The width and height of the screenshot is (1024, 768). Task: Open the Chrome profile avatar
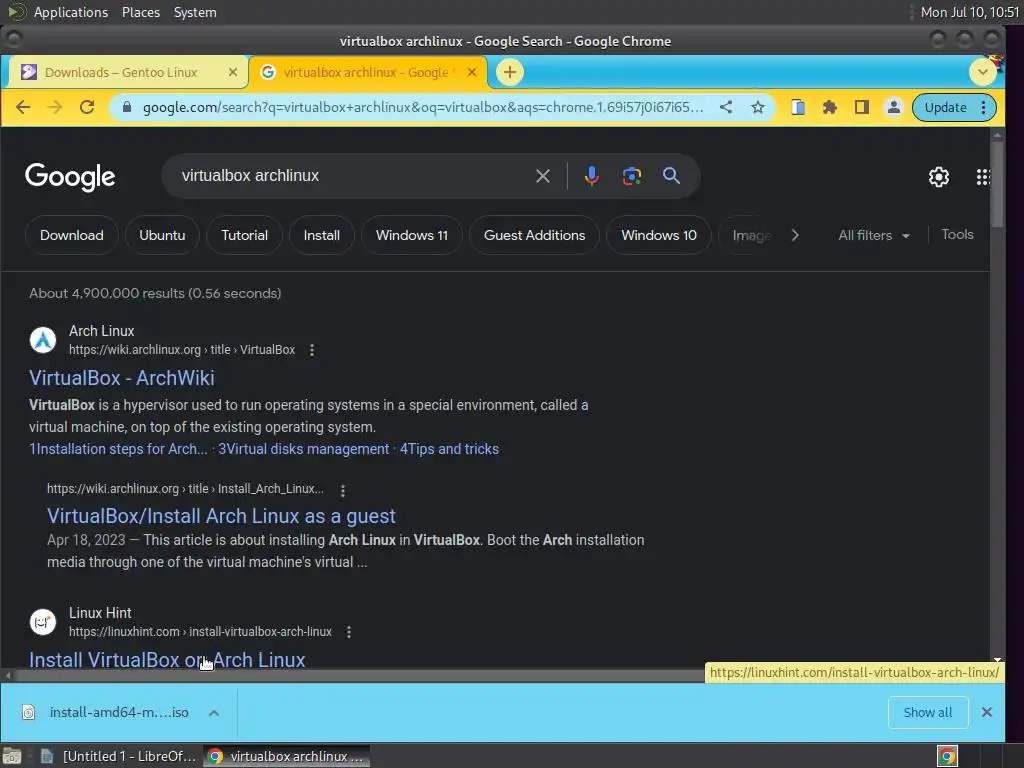893,107
